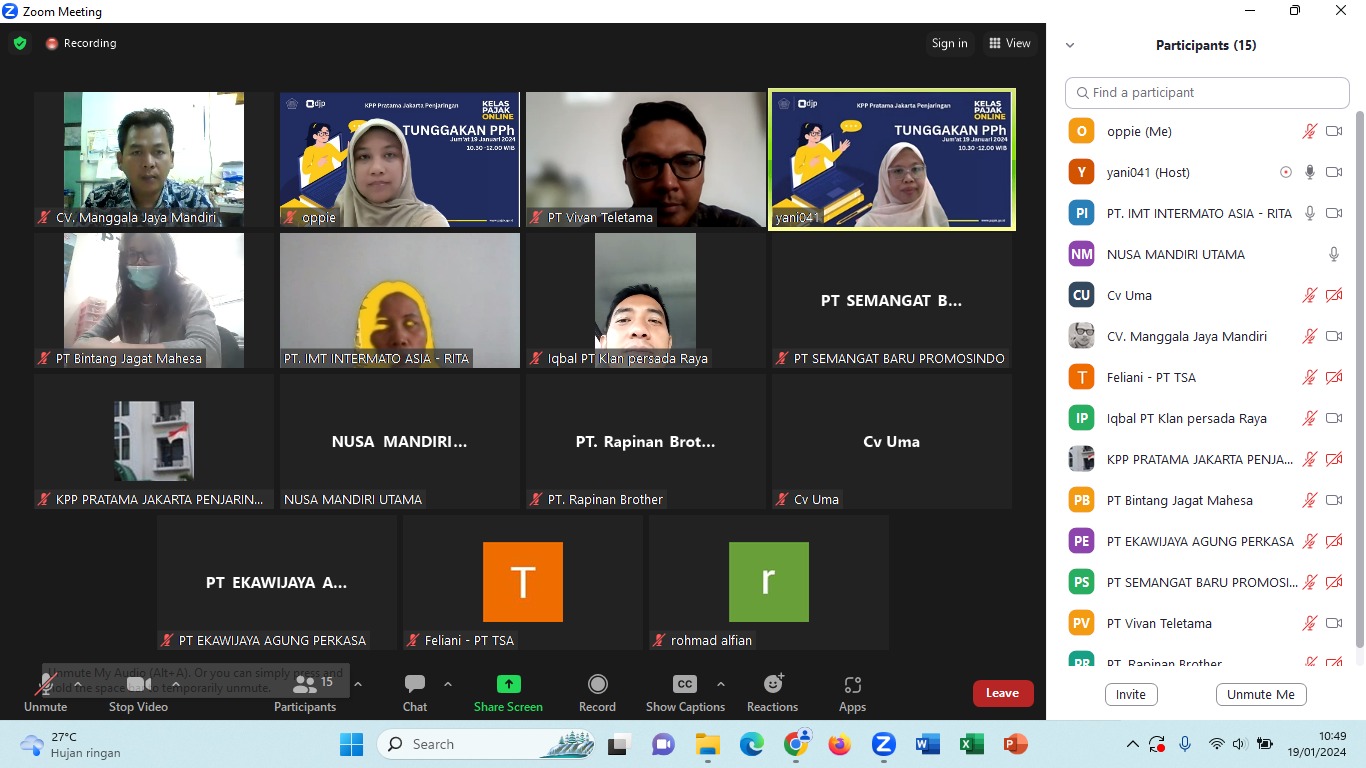Click the red Leave button
The image size is (1366, 768).
1002,693
